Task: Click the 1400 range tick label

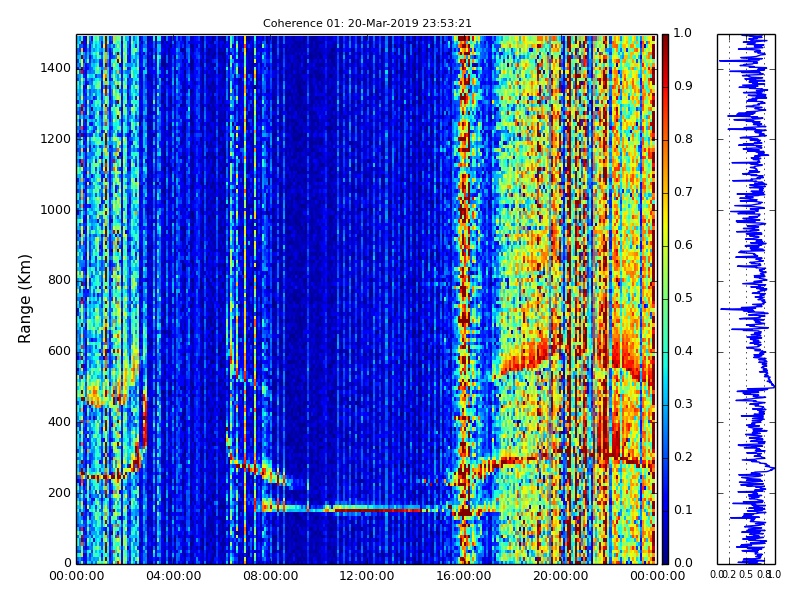Action: (x=56, y=68)
